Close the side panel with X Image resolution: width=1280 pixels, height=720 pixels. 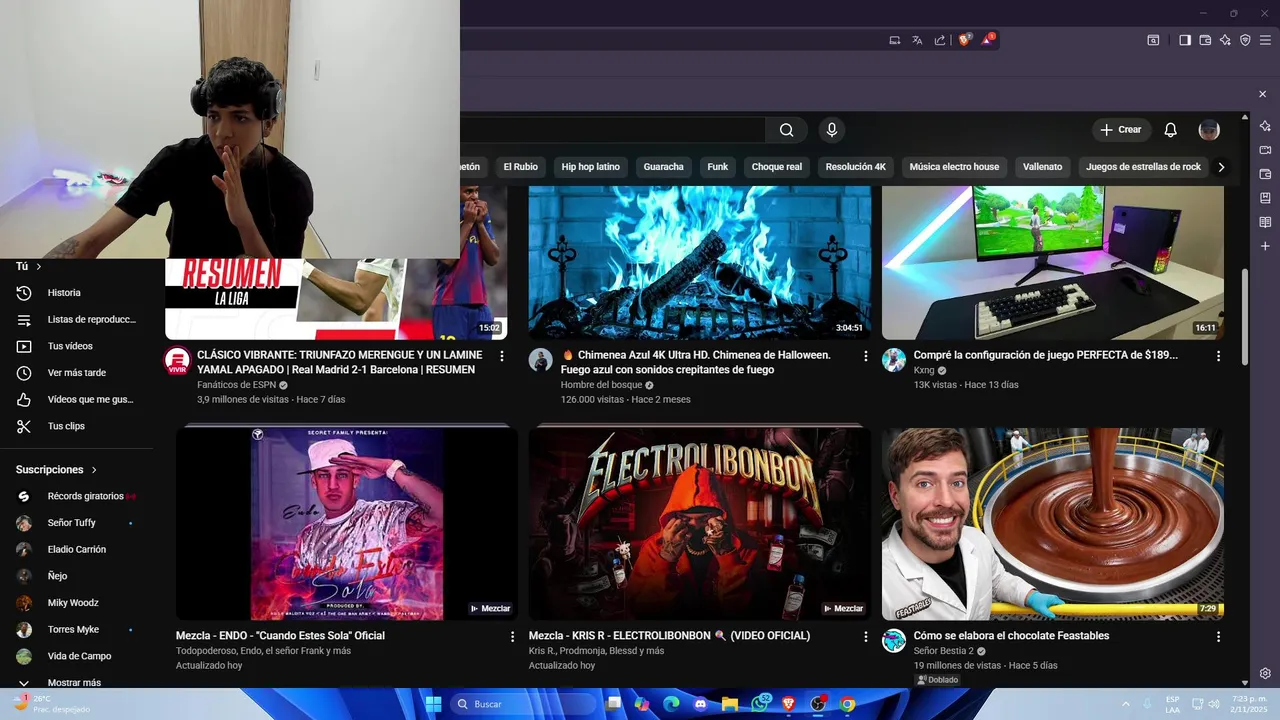tap(1262, 94)
